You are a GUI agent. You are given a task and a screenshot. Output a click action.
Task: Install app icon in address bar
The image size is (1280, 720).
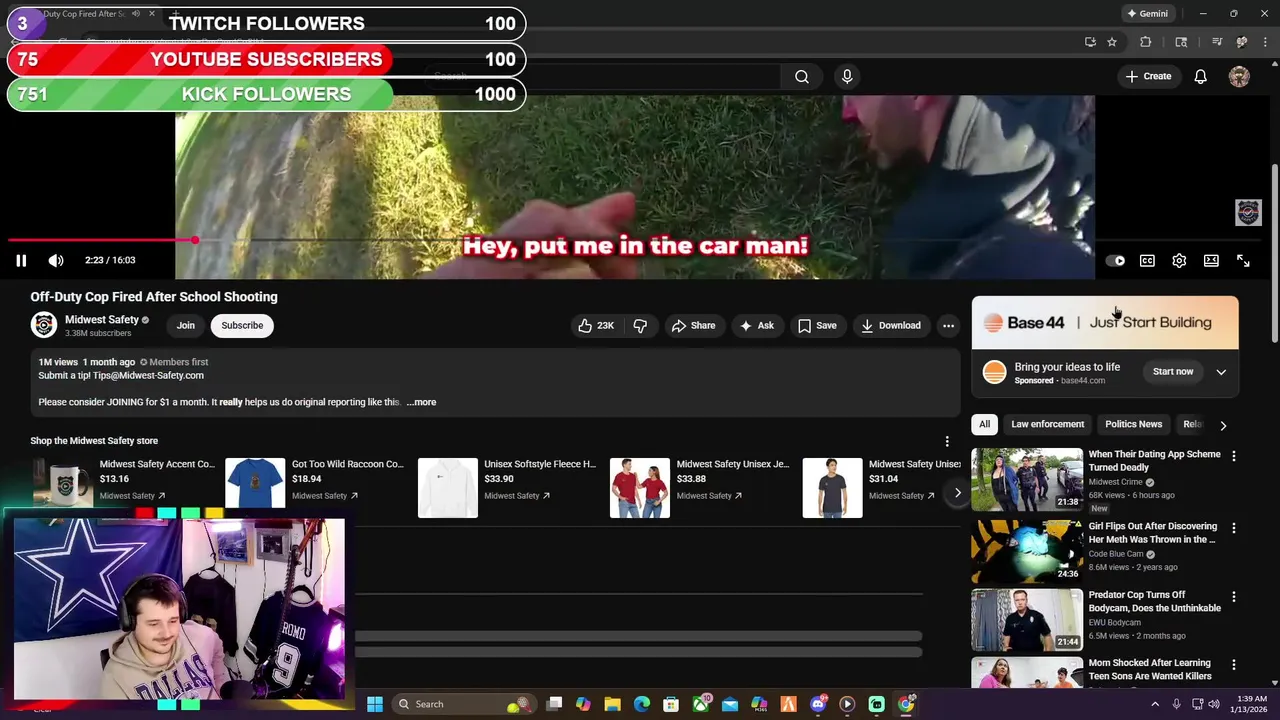point(1090,42)
